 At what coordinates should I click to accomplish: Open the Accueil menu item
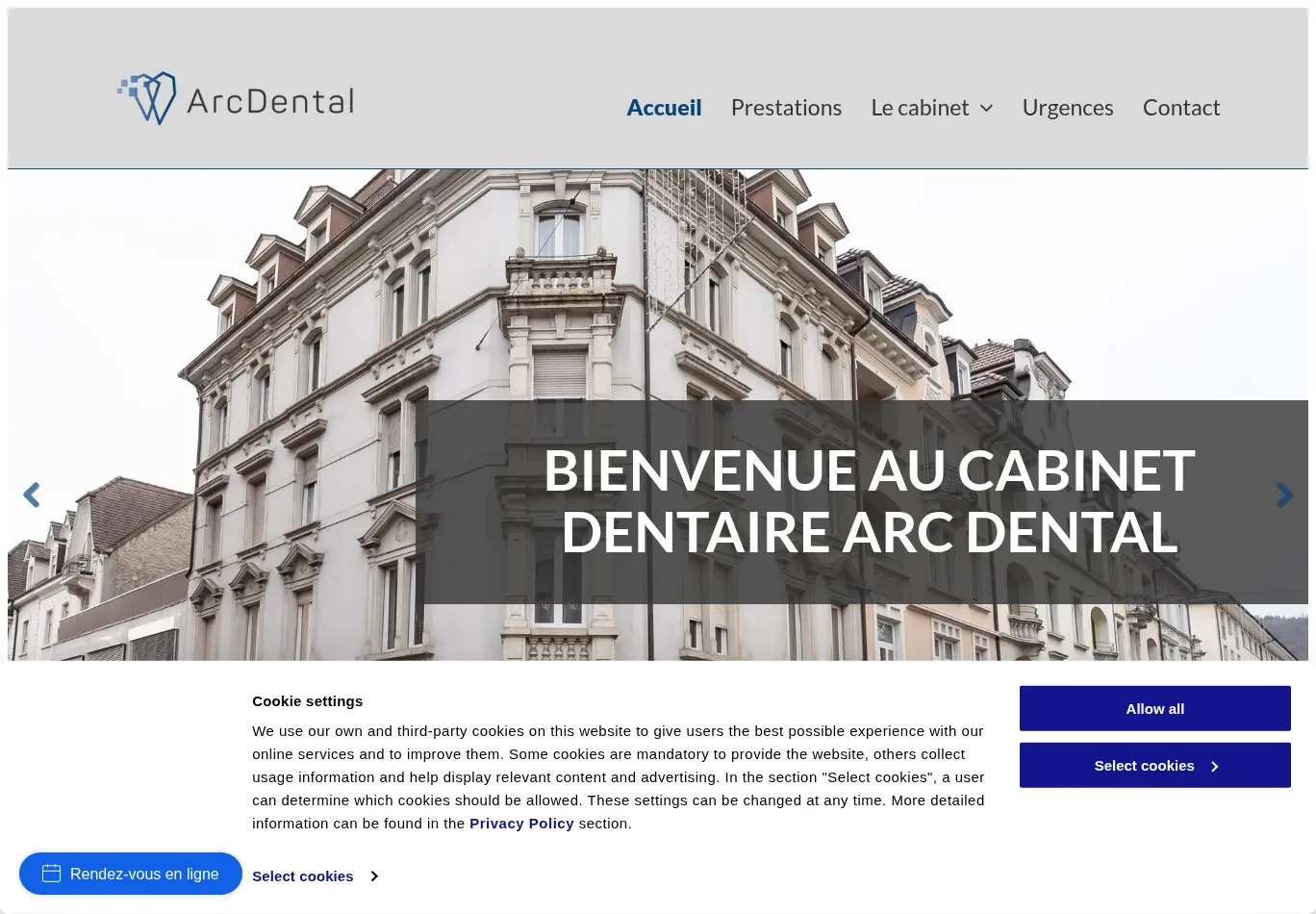[664, 108]
